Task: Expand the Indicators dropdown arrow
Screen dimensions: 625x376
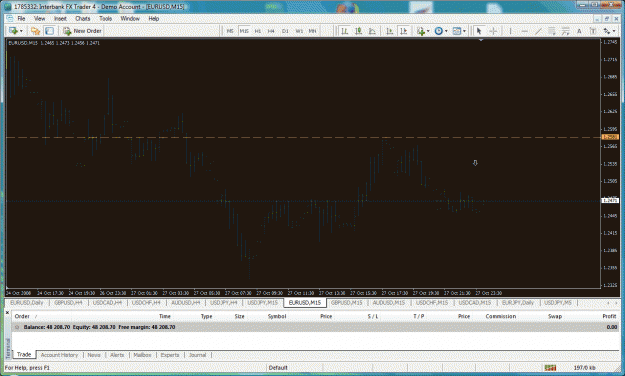Action: 428,31
